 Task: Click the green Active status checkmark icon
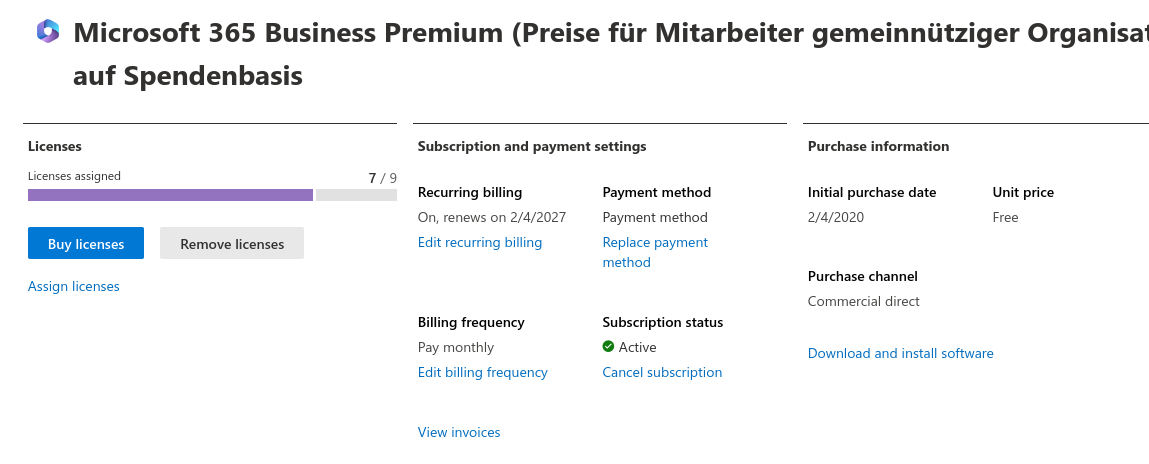pyautogui.click(x=608, y=347)
